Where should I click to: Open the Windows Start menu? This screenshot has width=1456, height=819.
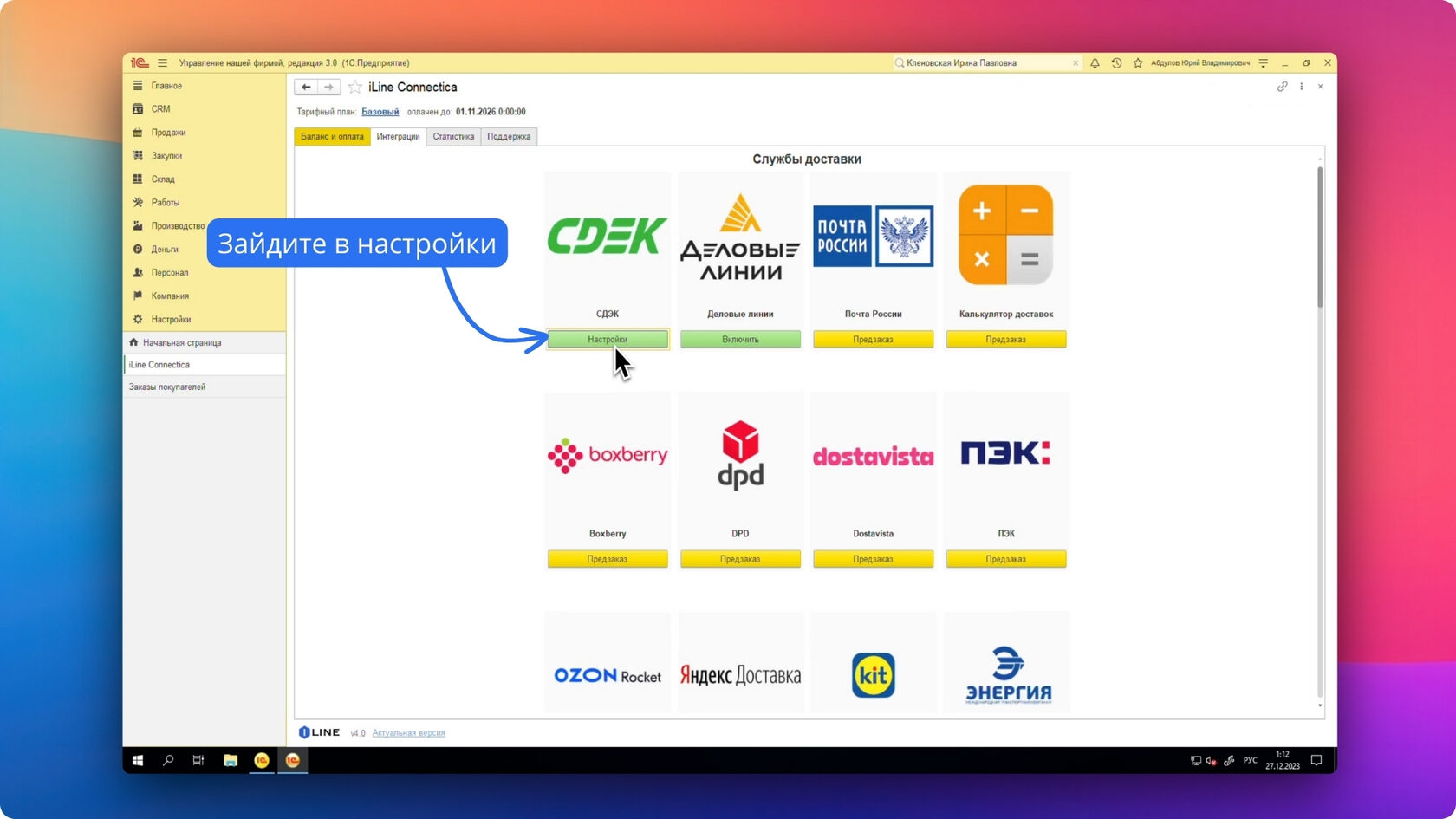[138, 760]
